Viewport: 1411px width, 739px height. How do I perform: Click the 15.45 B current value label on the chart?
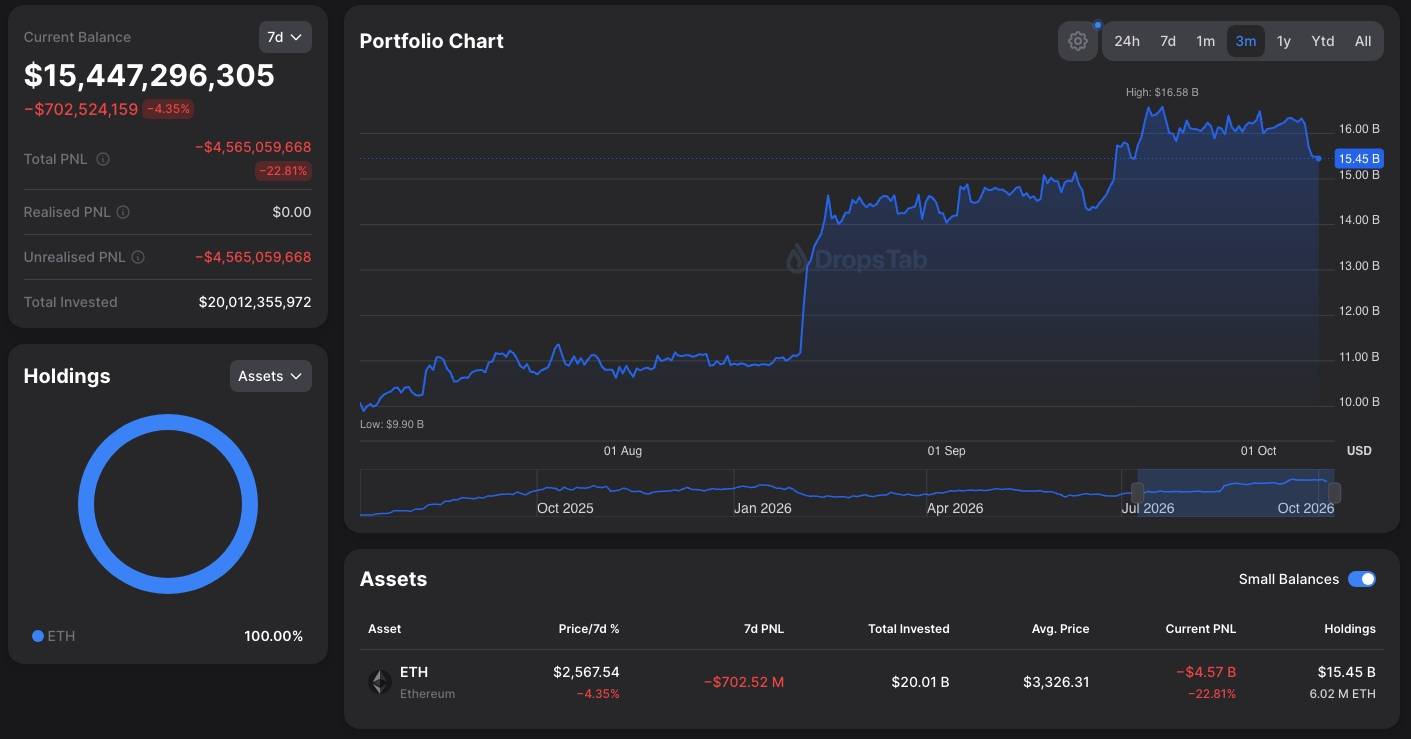tap(1359, 158)
